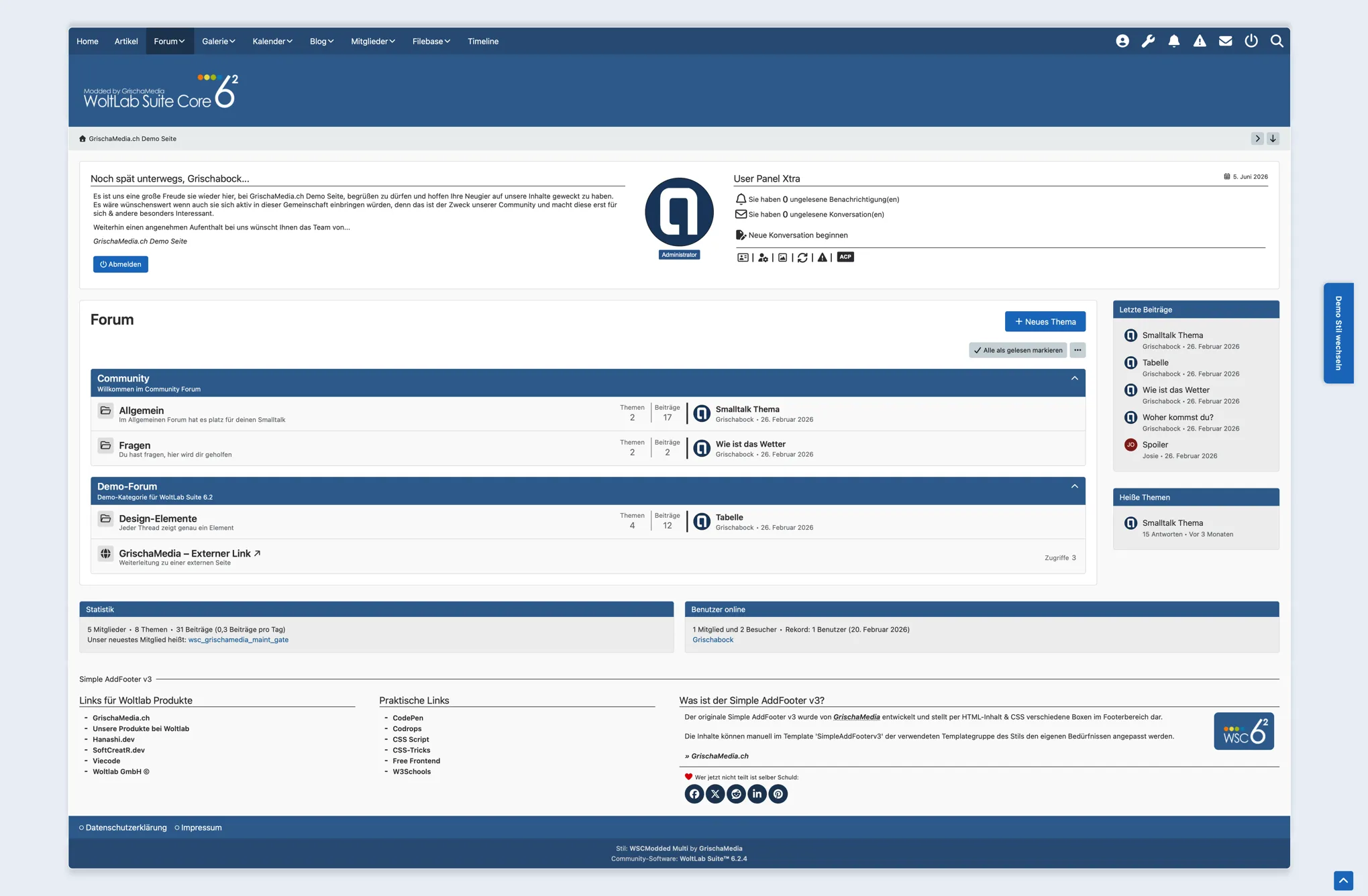Open the moderation warning triangle in top bar
Screen dimensions: 1368x896
pos(1200,41)
